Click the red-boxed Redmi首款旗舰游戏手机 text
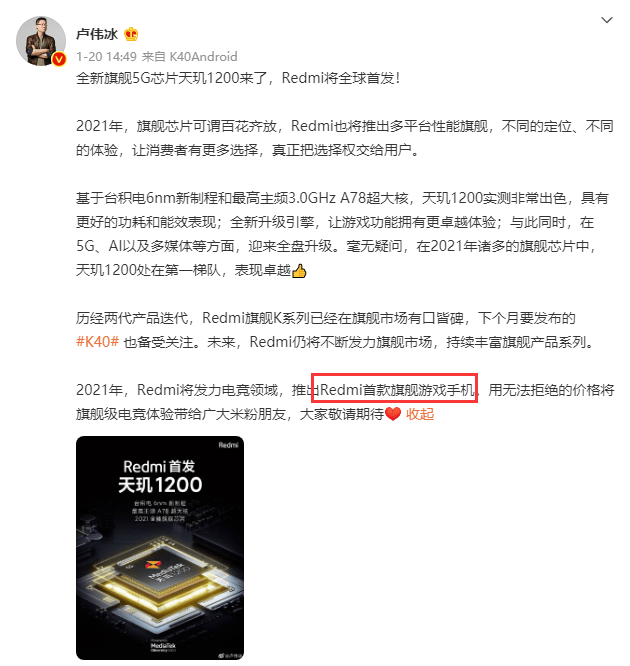 click(395, 388)
